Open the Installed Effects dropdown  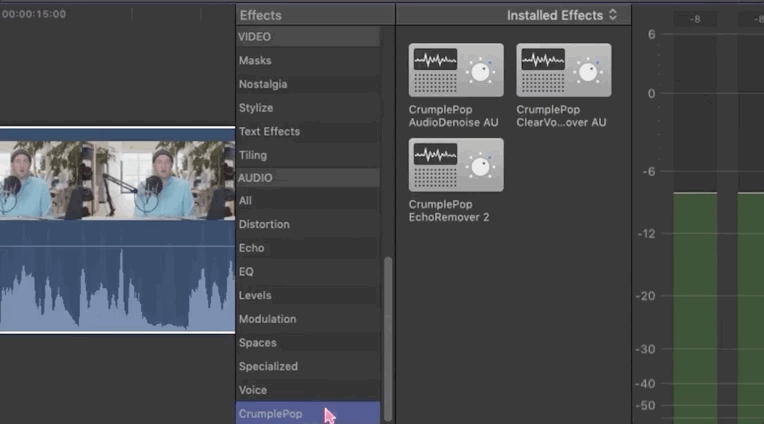562,15
